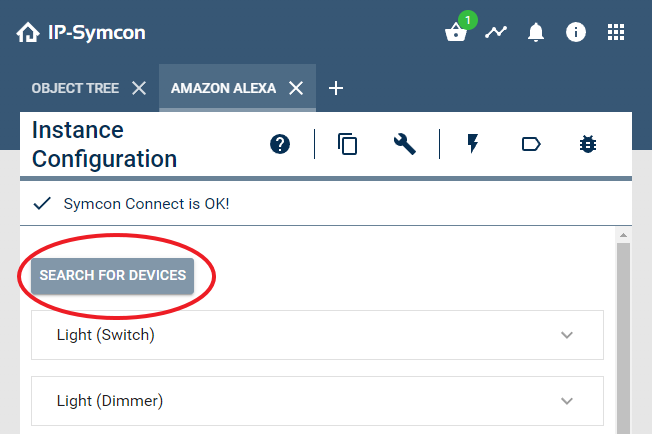Click the copy instance icon

tap(348, 144)
